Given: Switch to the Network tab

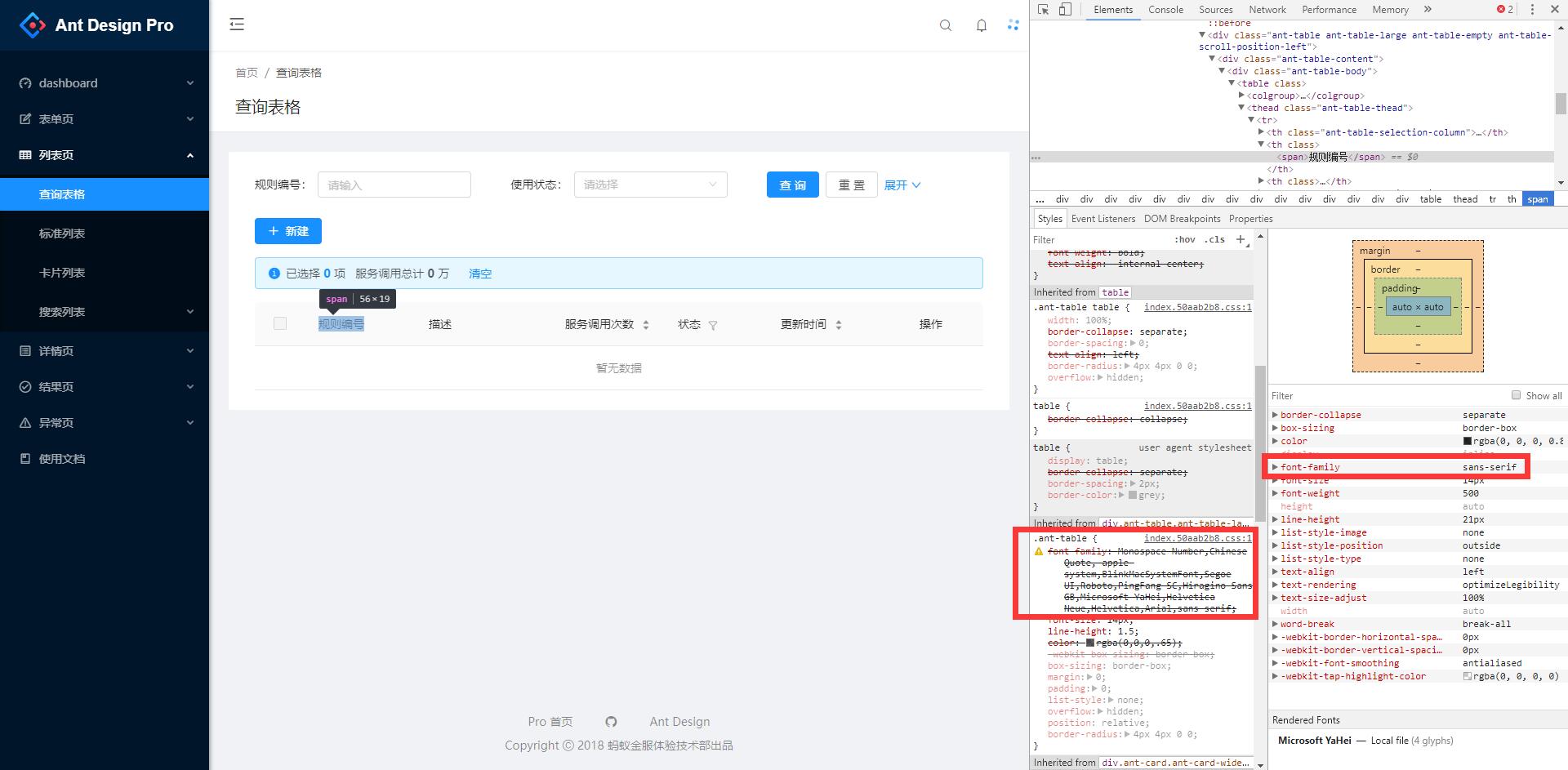Looking at the screenshot, I should [x=1267, y=10].
